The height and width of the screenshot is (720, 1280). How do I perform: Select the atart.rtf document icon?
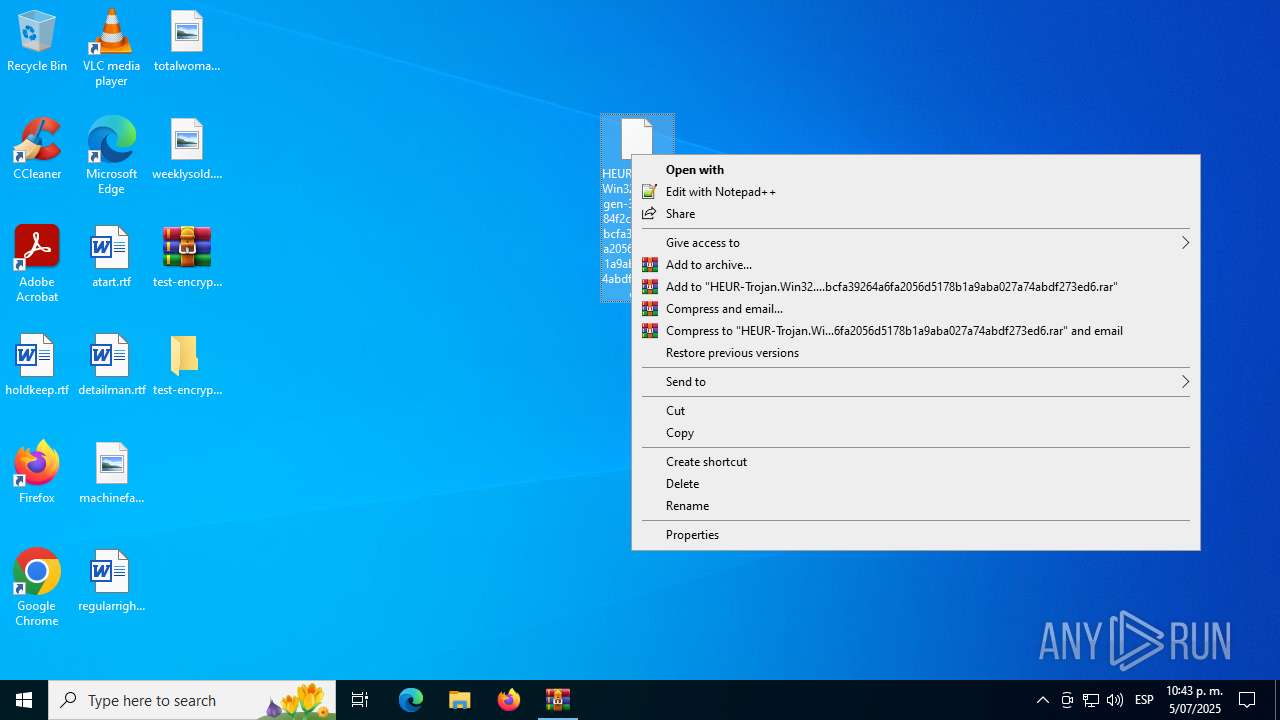pyautogui.click(x=111, y=257)
